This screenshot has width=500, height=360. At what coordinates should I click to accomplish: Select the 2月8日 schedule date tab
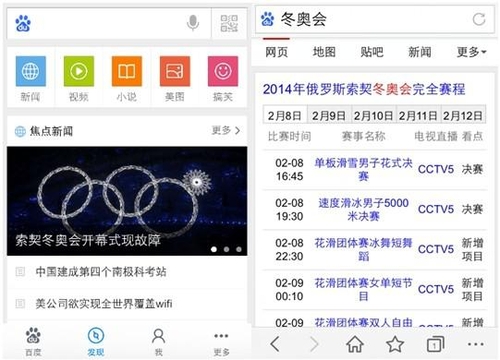(285, 115)
